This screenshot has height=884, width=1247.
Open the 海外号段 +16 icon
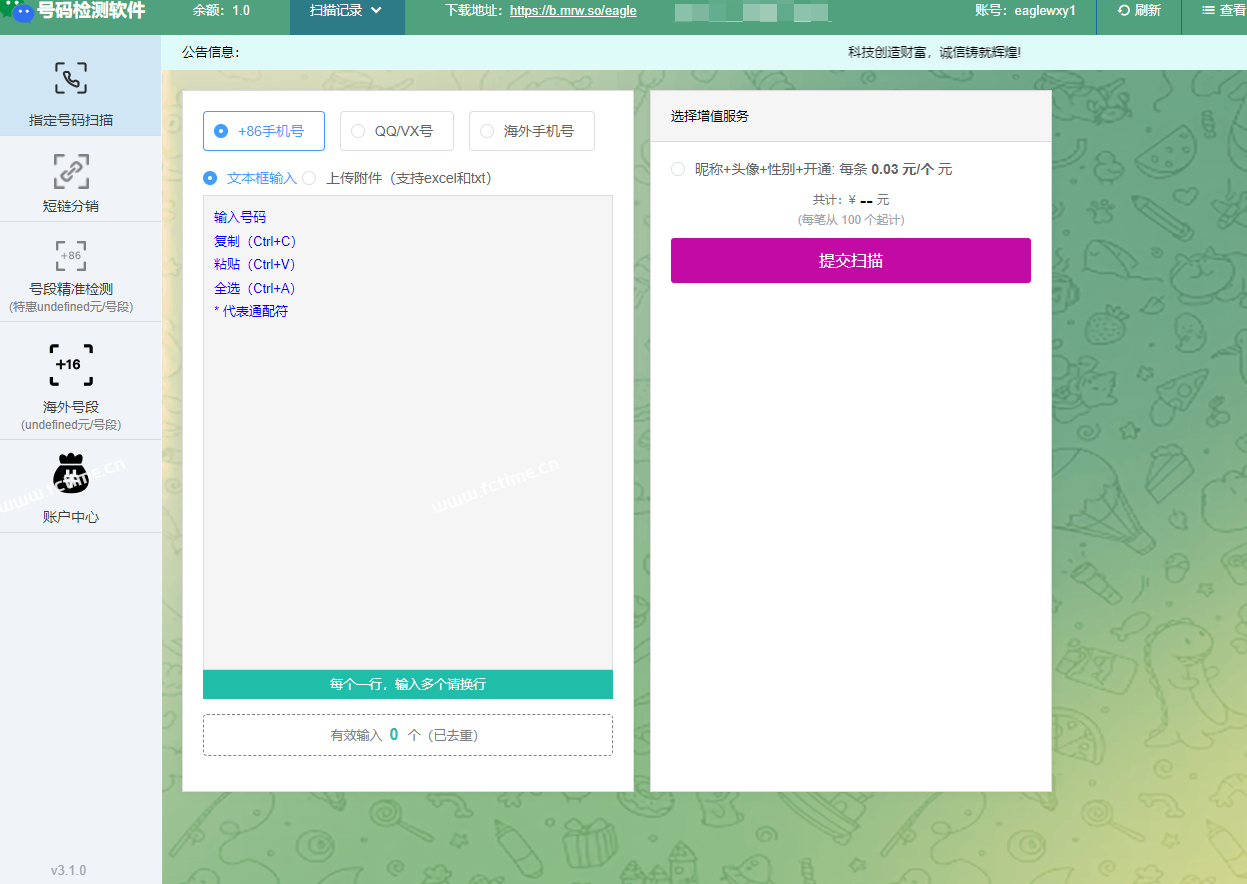pos(71,365)
